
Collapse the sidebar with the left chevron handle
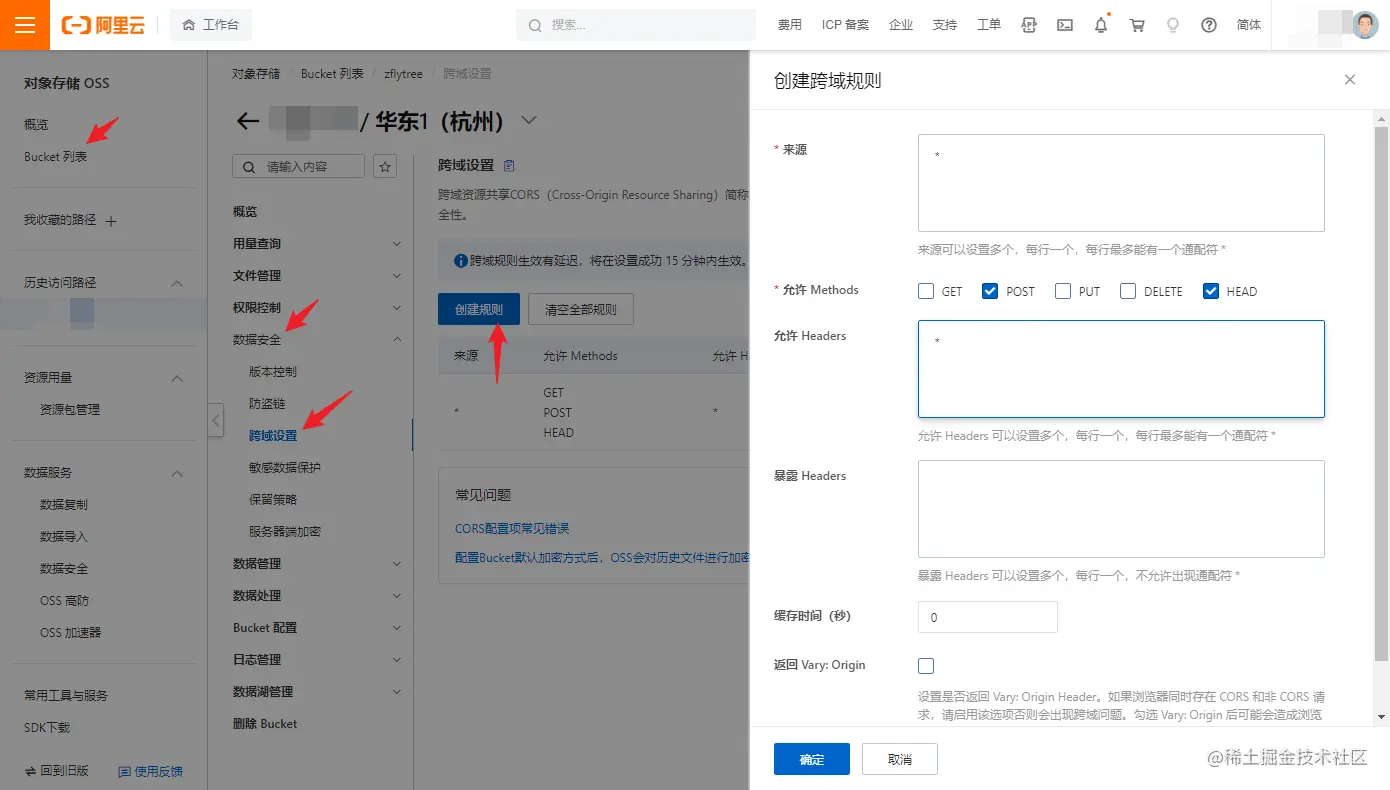[216, 420]
